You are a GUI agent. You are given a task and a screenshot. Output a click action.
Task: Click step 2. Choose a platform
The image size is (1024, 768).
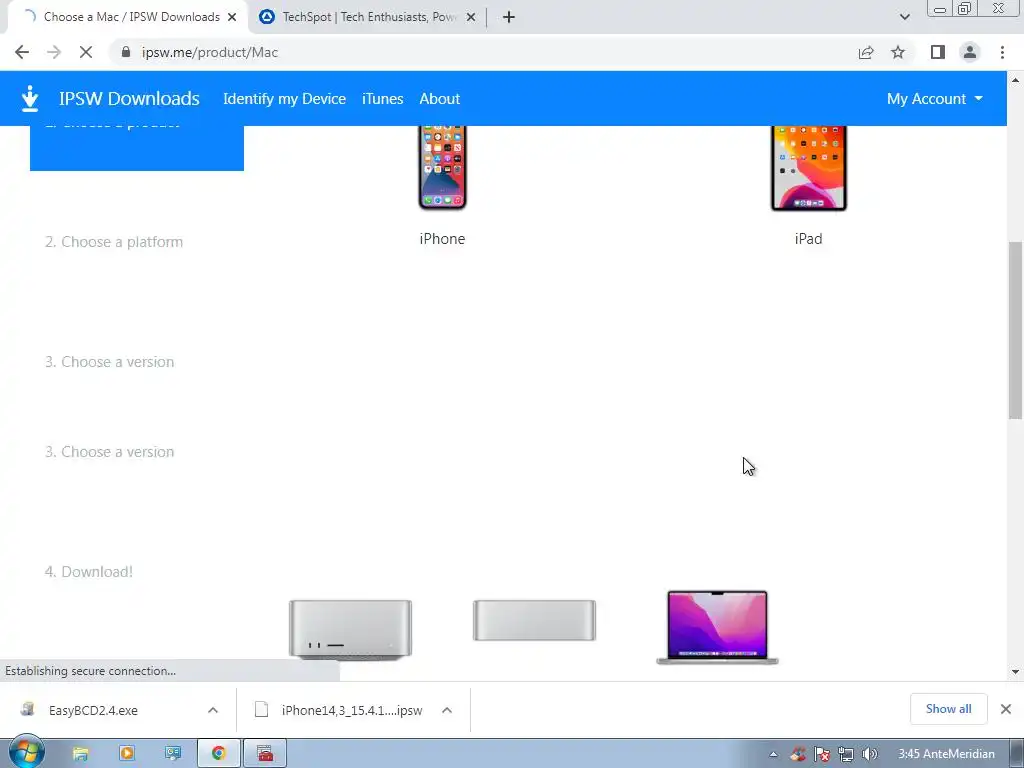coord(114,242)
